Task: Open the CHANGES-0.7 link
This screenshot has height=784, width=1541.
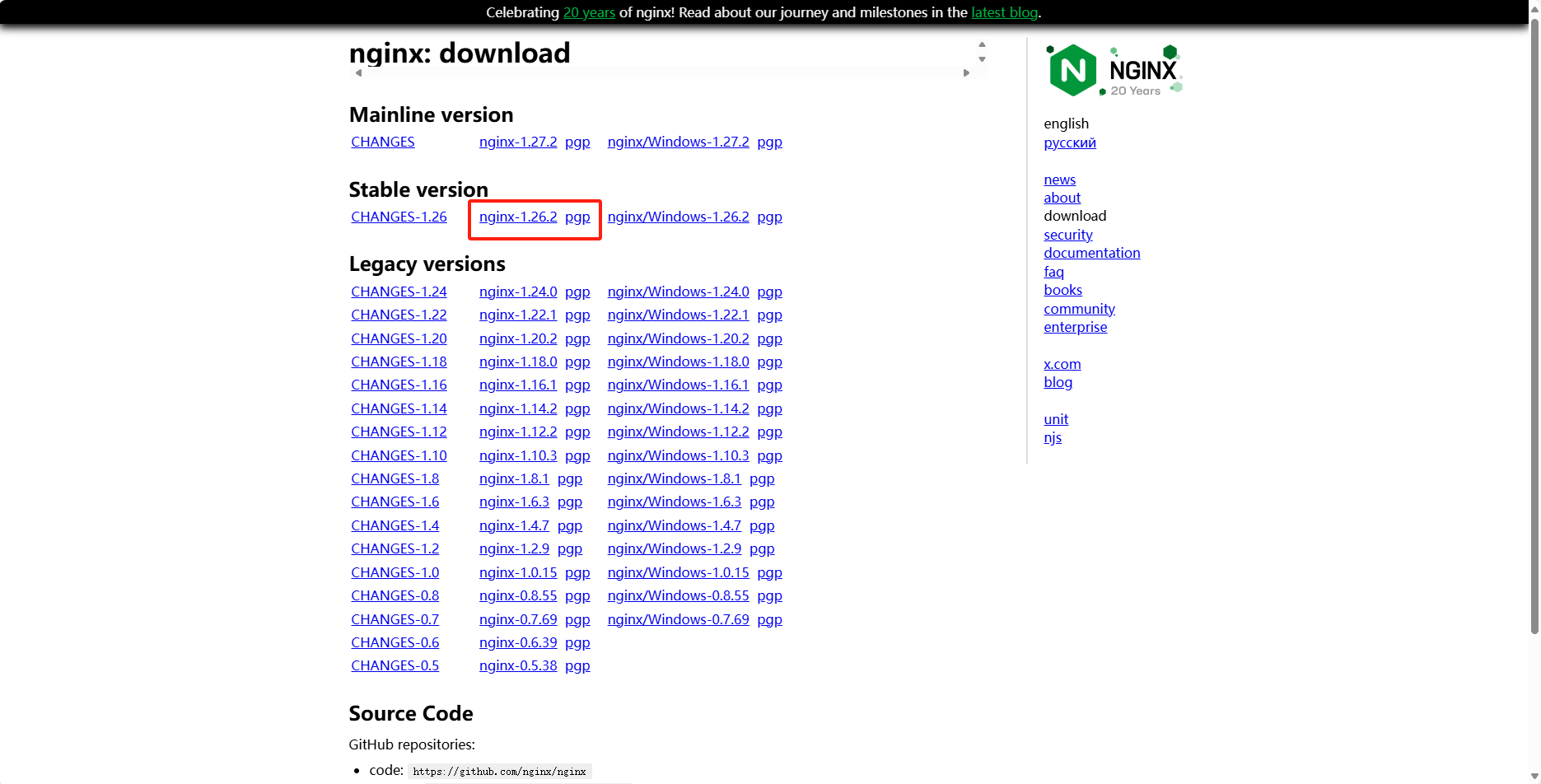Action: point(395,619)
